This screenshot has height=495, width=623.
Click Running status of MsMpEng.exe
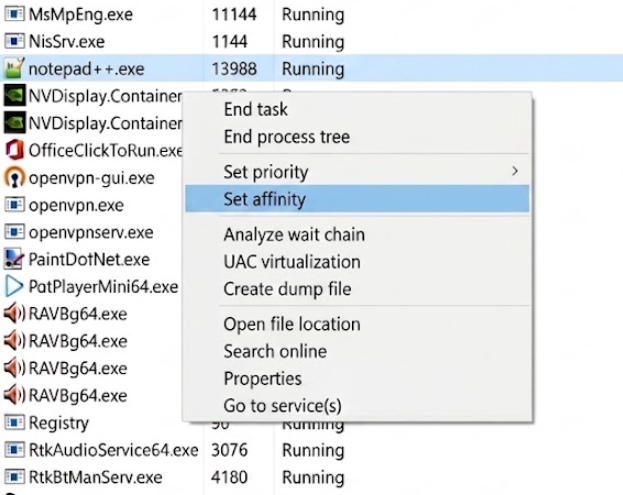[x=313, y=15]
